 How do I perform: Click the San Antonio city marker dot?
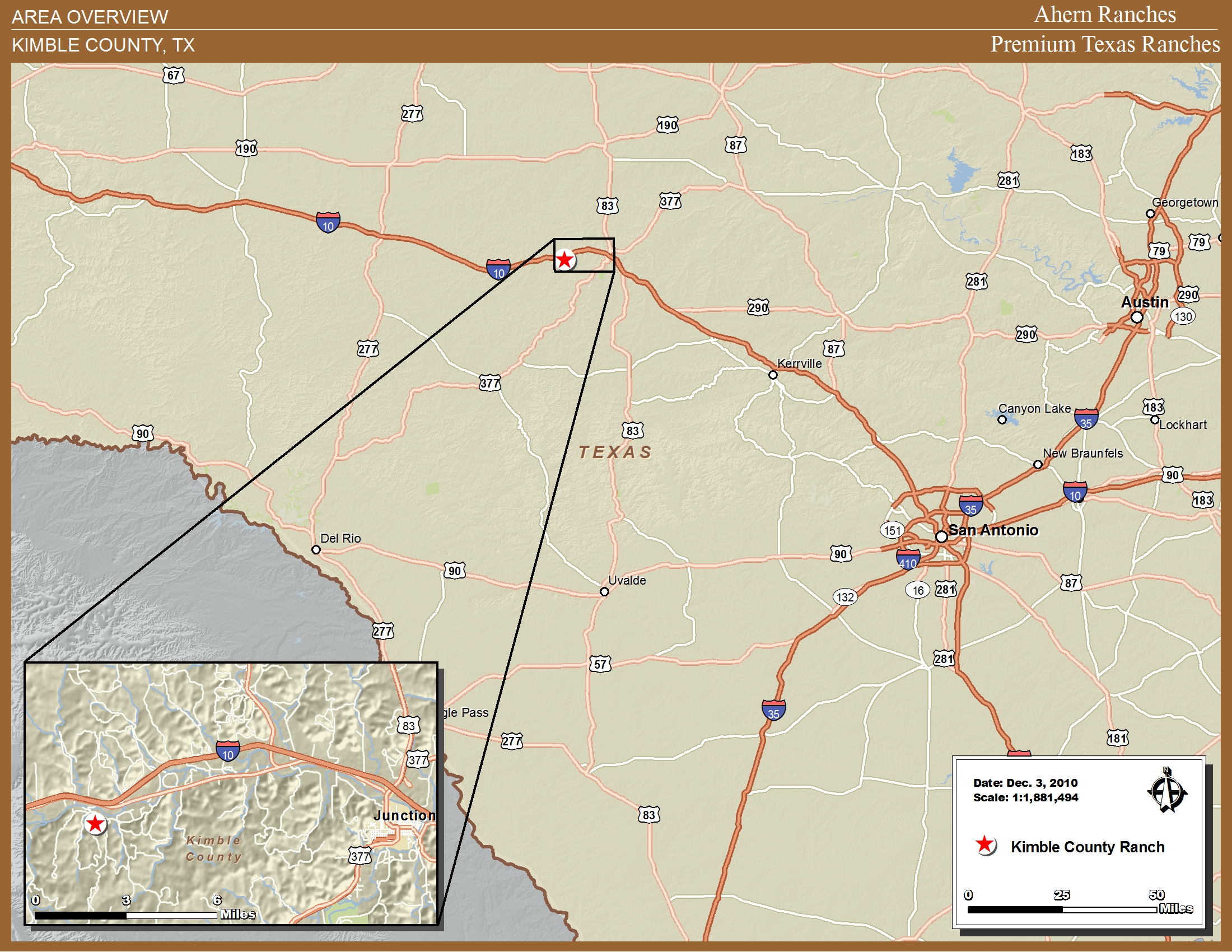941,536
